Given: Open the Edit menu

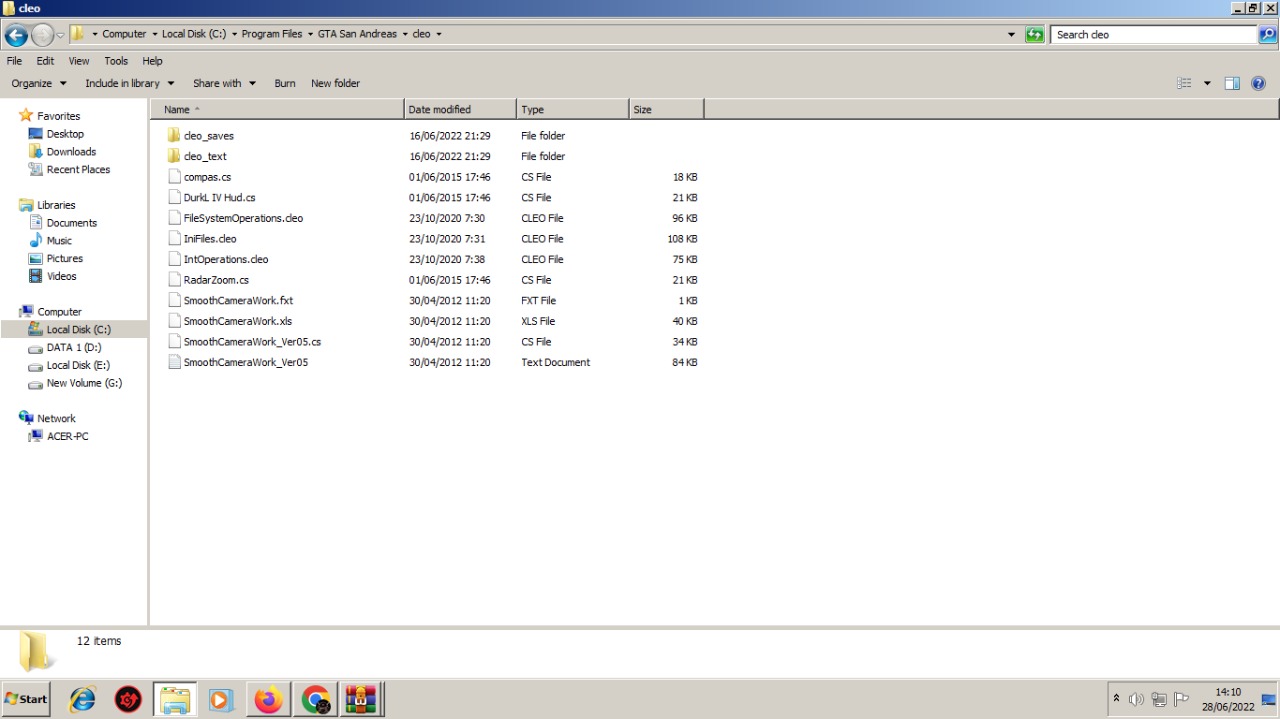Looking at the screenshot, I should click(45, 61).
